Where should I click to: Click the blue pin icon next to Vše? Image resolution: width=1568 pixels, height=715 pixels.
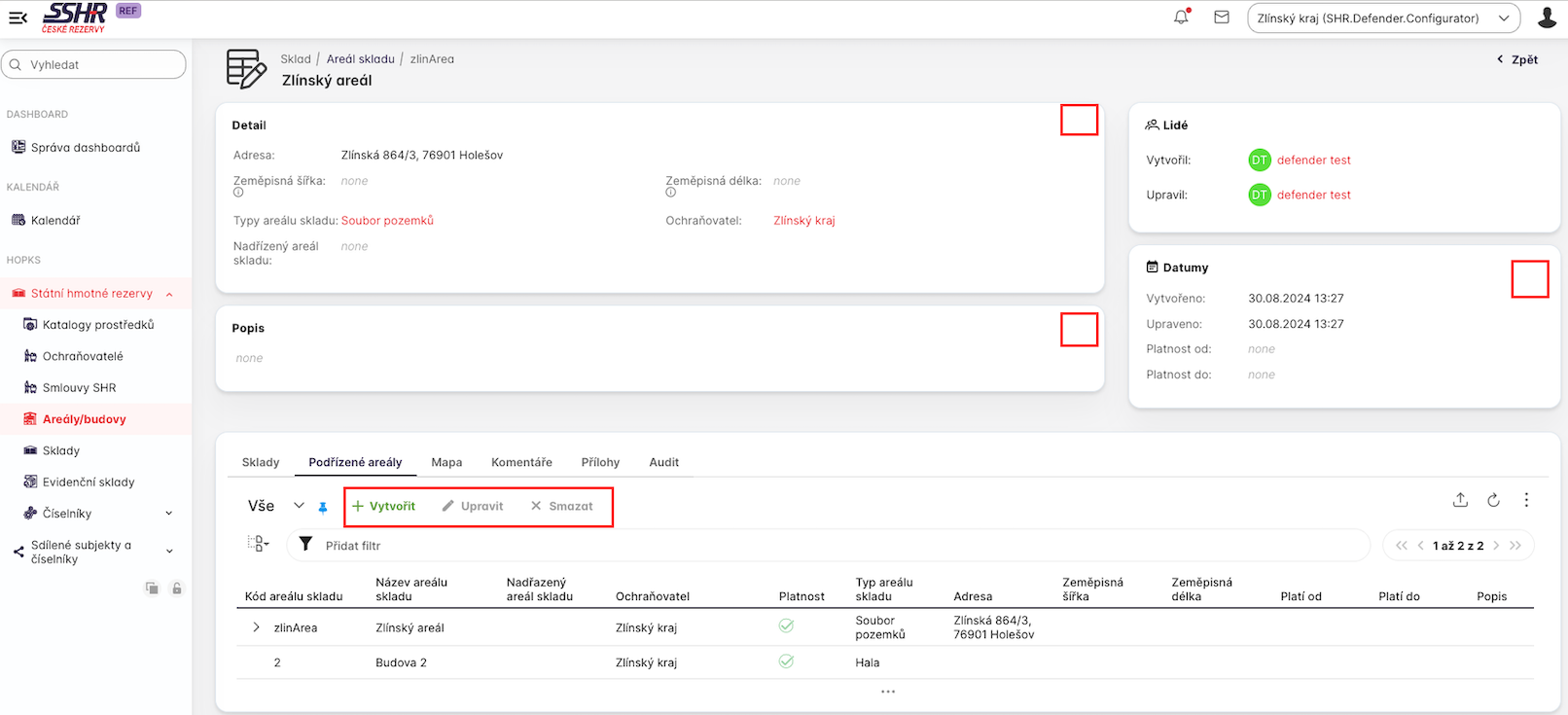323,507
